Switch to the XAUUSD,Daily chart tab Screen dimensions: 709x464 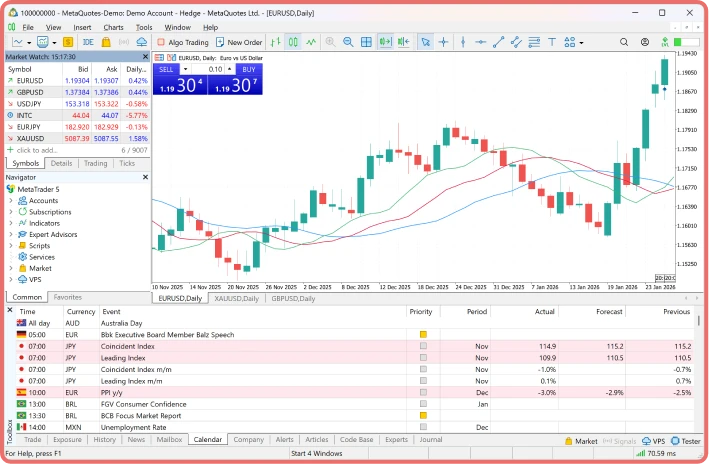(236, 298)
